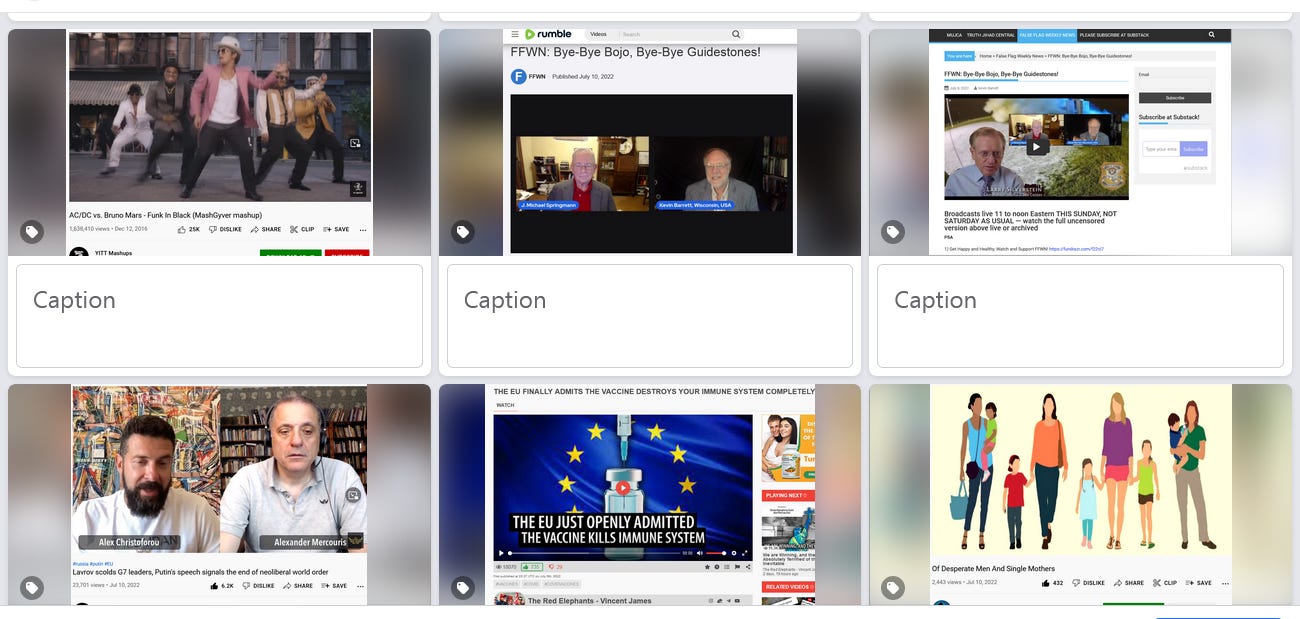1300x619 pixels.
Task: Select the Lavrov scolds G7 leaders thumbnail
Action: pyautogui.click(x=219, y=495)
